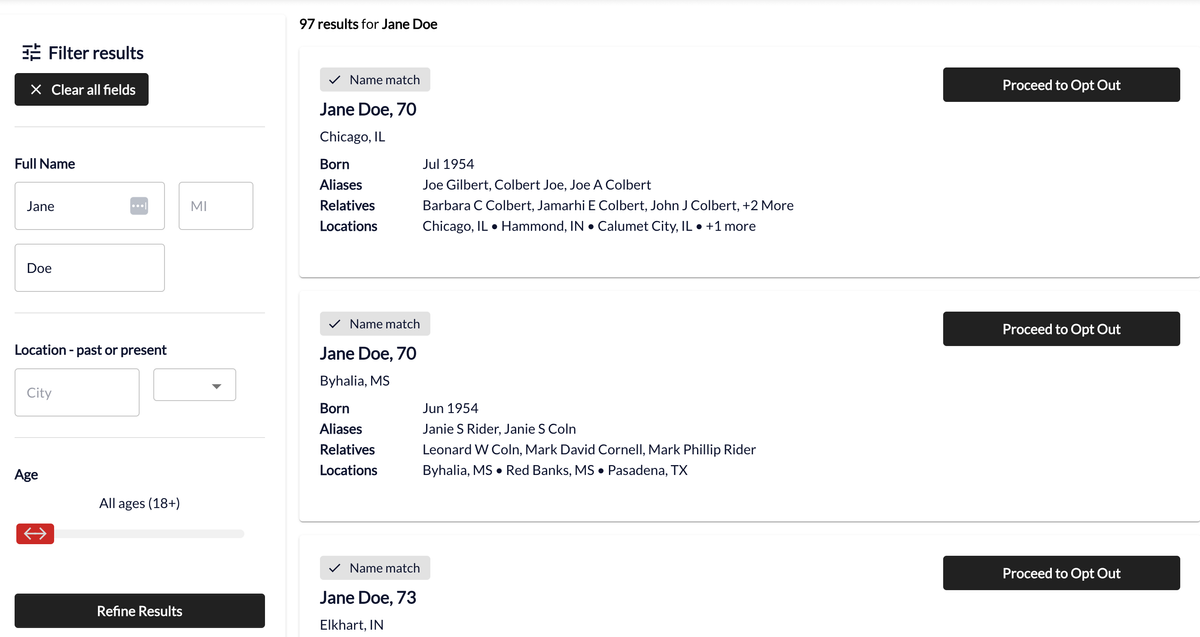The width and height of the screenshot is (1200, 637).
Task: Click the checkmark on Byhalia result's Name match
Action: [x=335, y=324]
